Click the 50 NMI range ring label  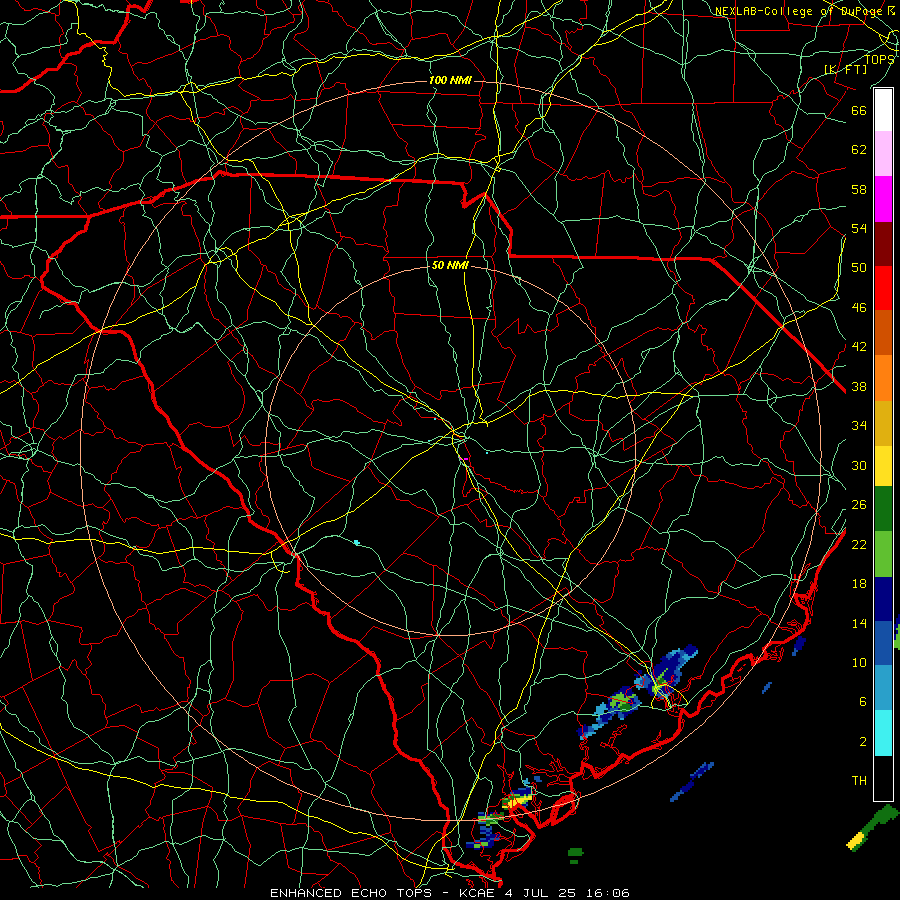coord(450,265)
